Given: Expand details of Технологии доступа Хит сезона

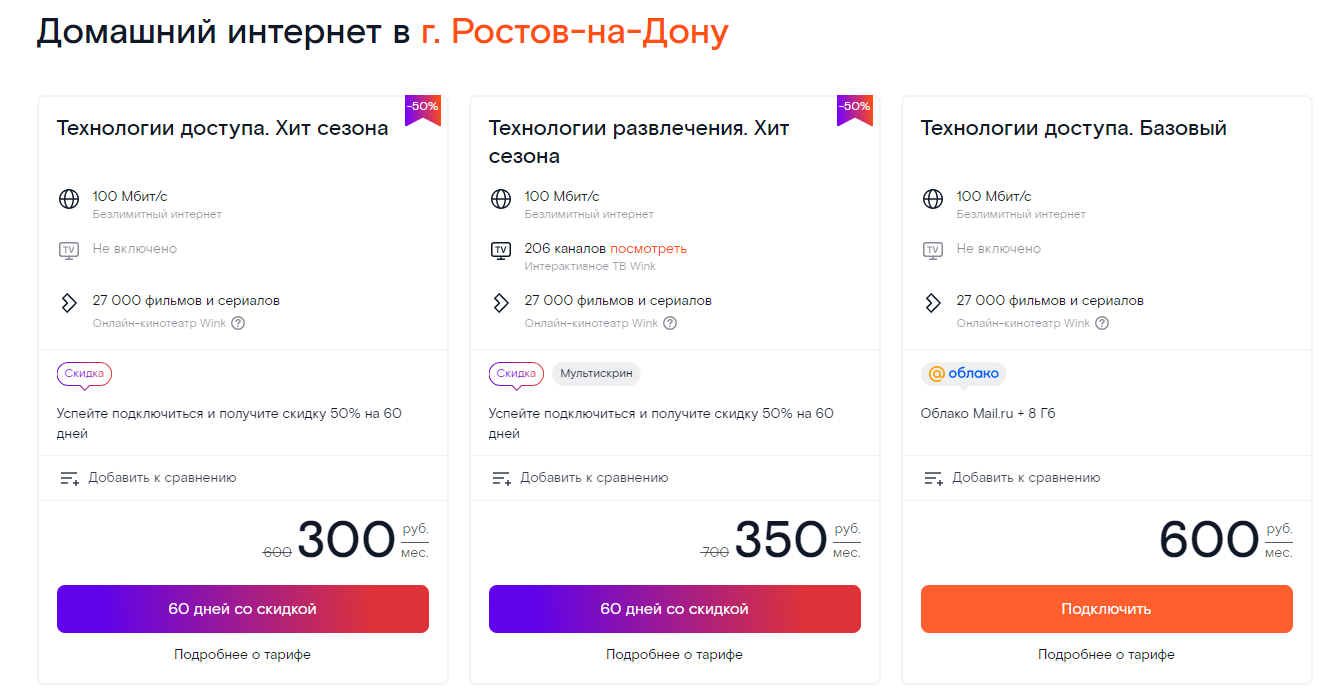Looking at the screenshot, I should coord(242,655).
